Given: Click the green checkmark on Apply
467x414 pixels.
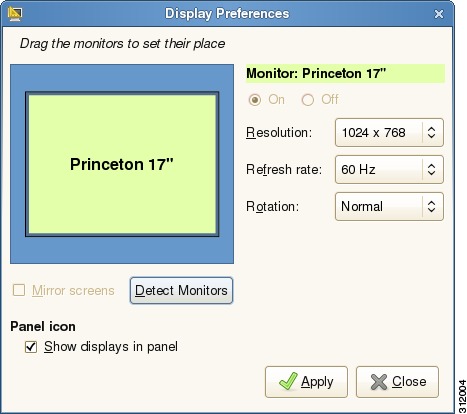Looking at the screenshot, I should (x=288, y=381).
